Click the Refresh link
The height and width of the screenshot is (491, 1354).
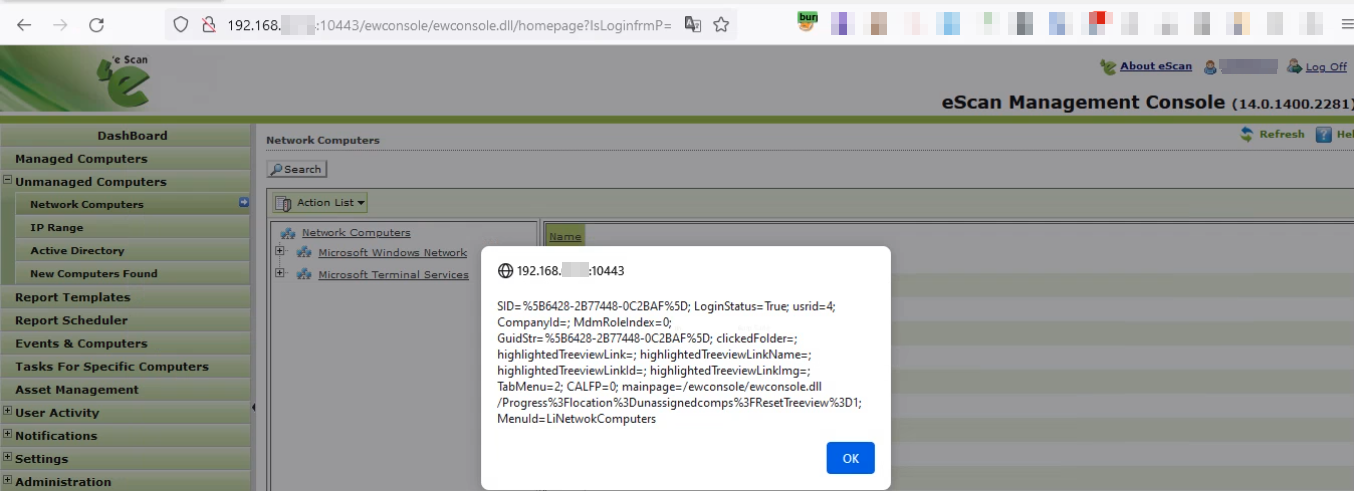point(1282,134)
